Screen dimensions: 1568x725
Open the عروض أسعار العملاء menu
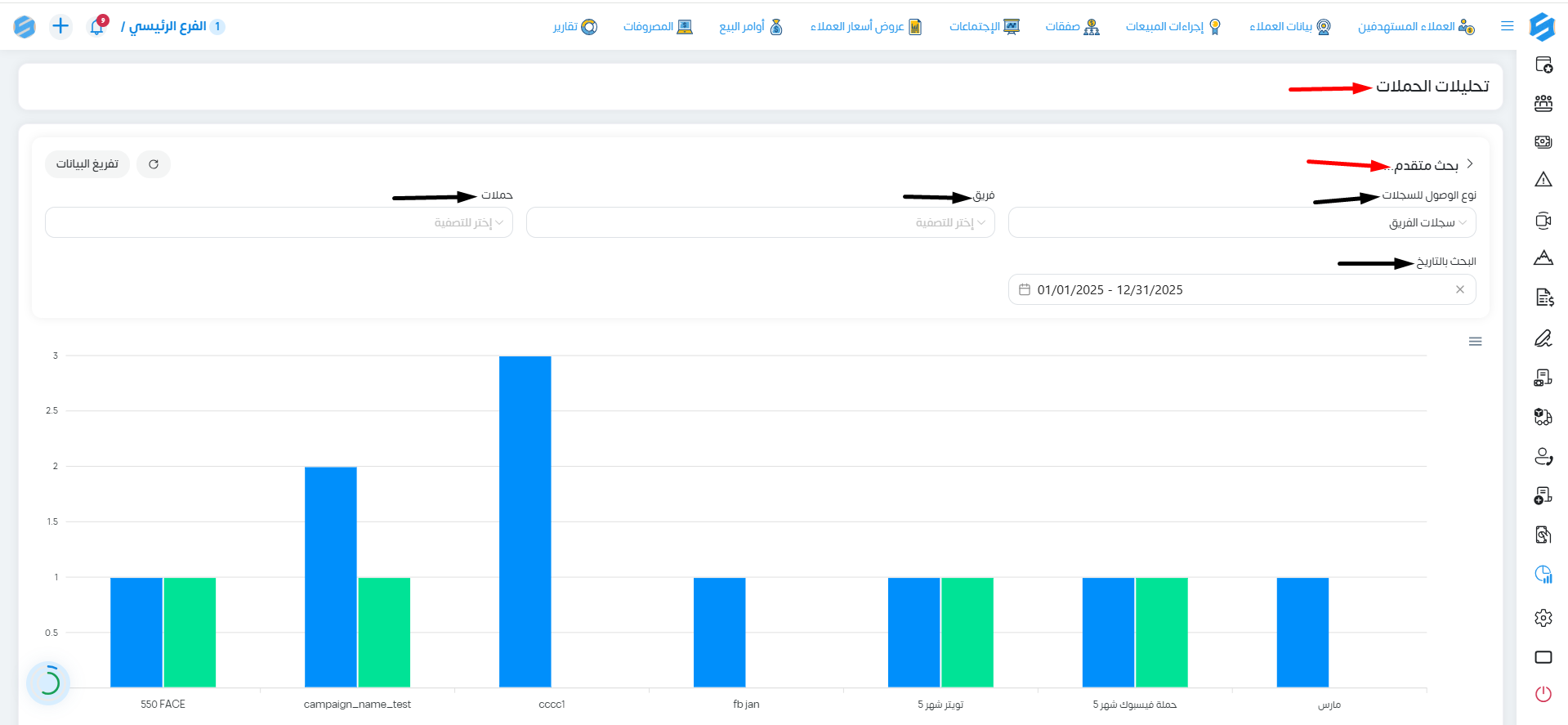tap(866, 26)
